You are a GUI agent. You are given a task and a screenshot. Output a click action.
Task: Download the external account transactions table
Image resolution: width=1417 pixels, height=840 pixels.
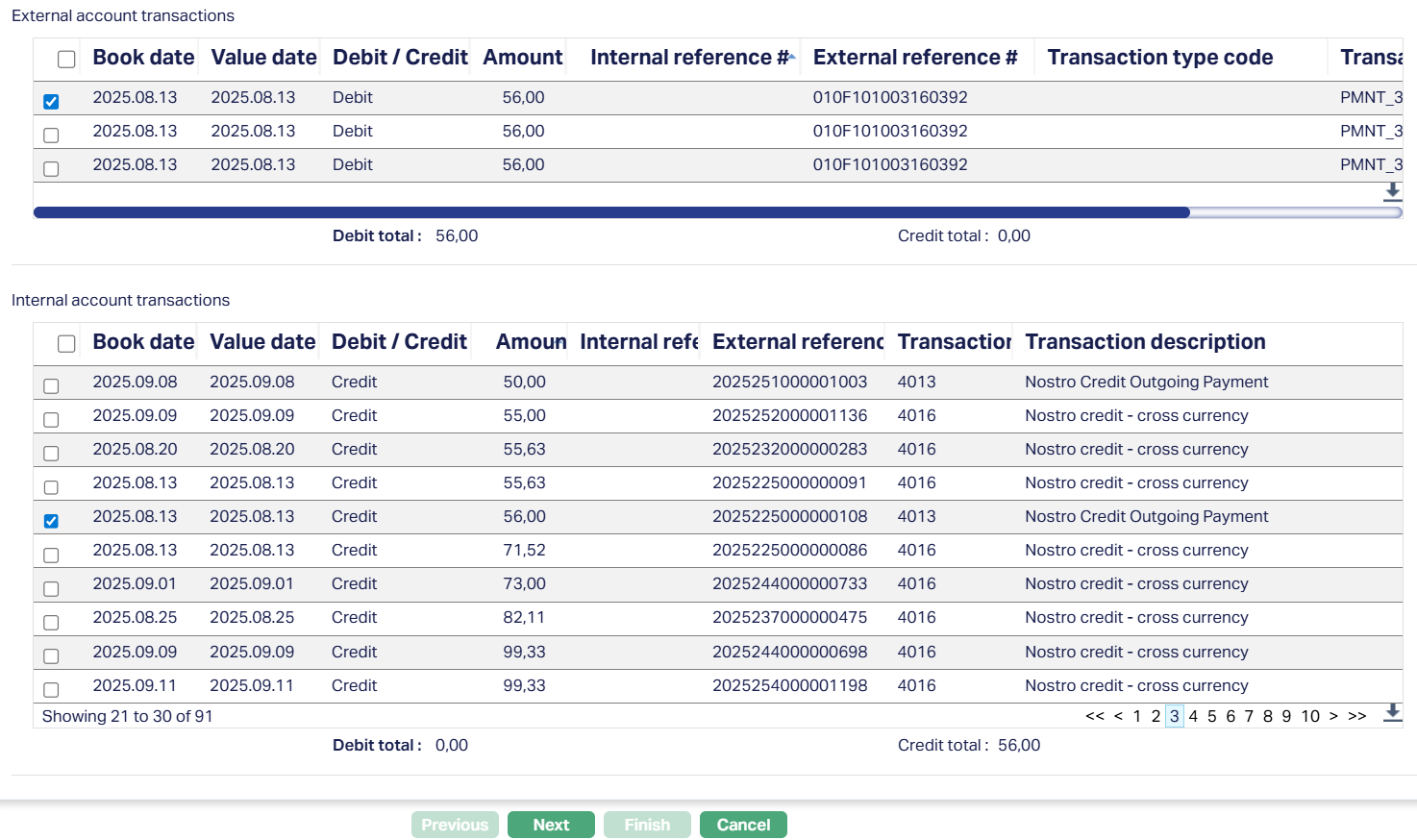point(1392,191)
